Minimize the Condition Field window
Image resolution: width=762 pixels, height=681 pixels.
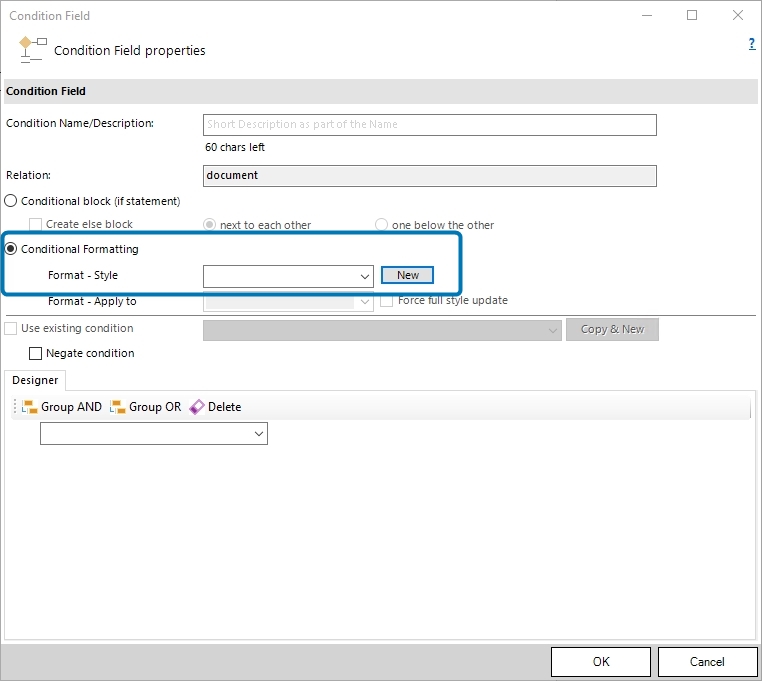pyautogui.click(x=647, y=16)
